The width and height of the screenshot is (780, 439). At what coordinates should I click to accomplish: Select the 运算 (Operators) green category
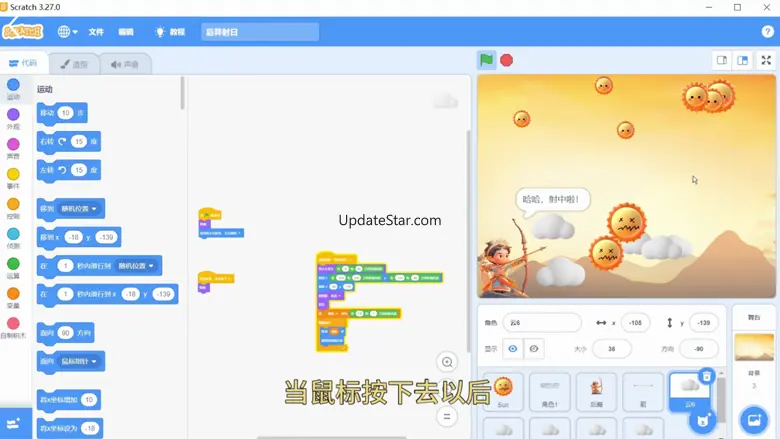(x=13, y=268)
